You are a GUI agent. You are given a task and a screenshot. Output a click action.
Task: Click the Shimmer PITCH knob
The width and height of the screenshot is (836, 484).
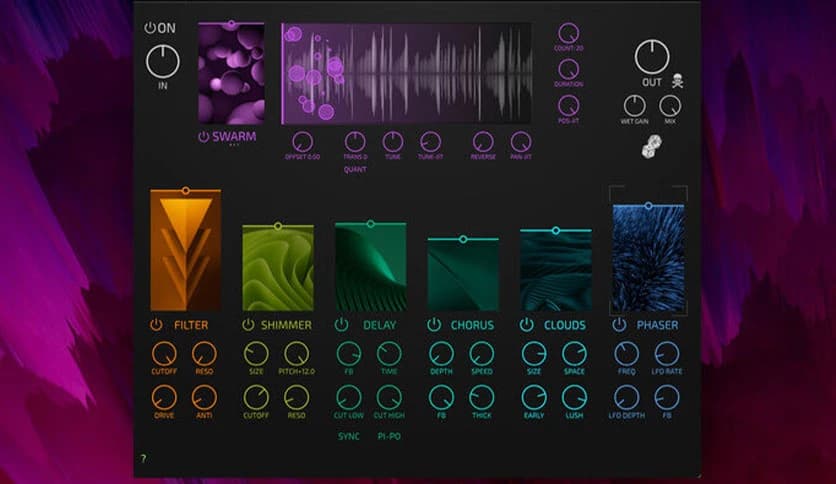click(296, 354)
